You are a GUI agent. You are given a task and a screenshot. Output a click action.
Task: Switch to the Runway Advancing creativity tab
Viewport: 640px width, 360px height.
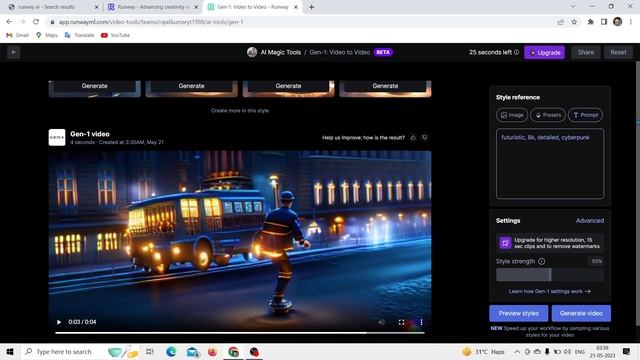(153, 7)
